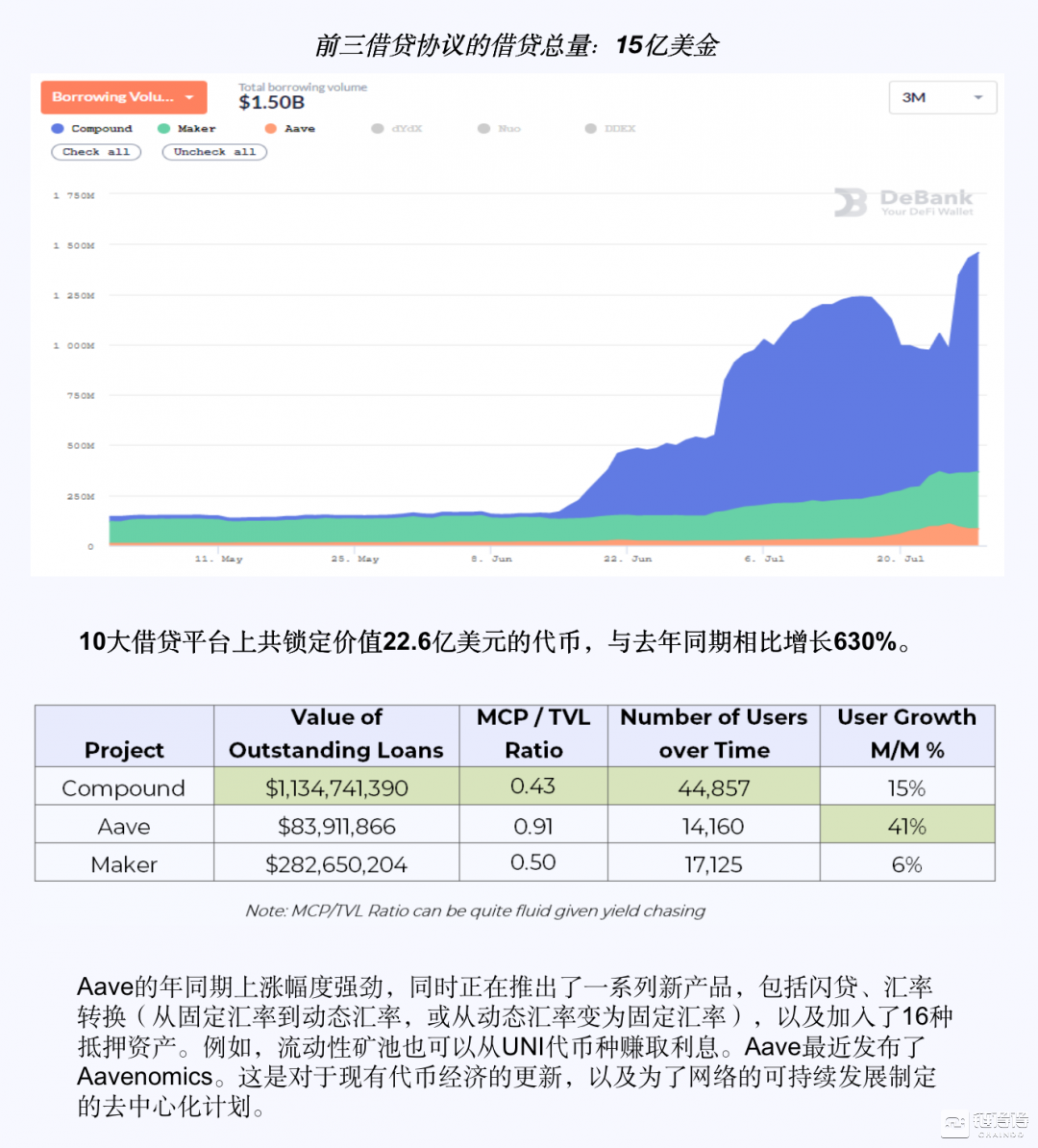Click the $282,650,204 loans cell
Image resolution: width=1038 pixels, height=1148 pixels.
[336, 863]
